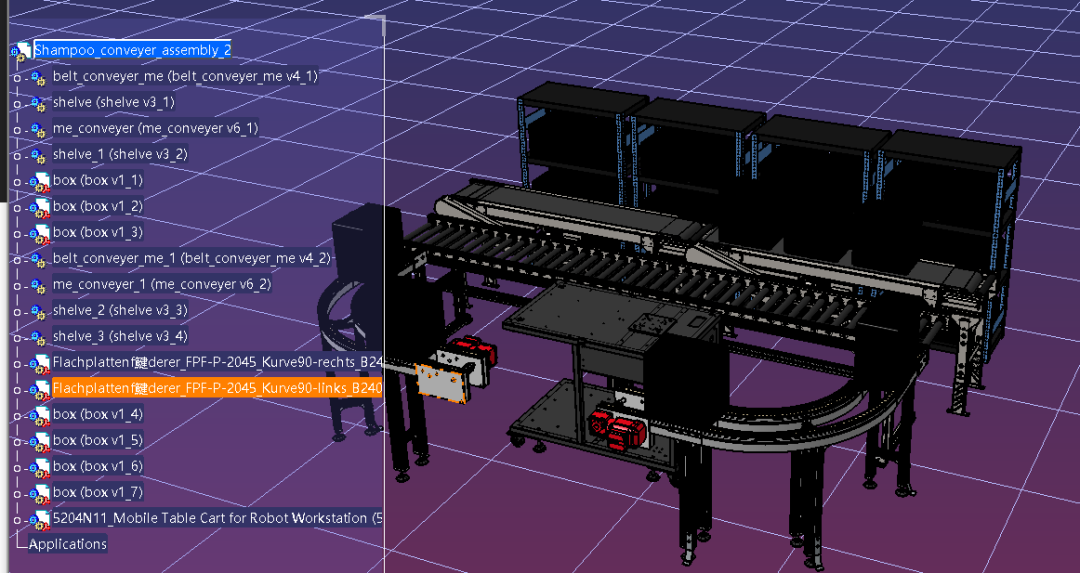This screenshot has height=573, width=1080.
Task: Select 'shelve_2 (shelve v3_3)' label
Action: coord(120,310)
